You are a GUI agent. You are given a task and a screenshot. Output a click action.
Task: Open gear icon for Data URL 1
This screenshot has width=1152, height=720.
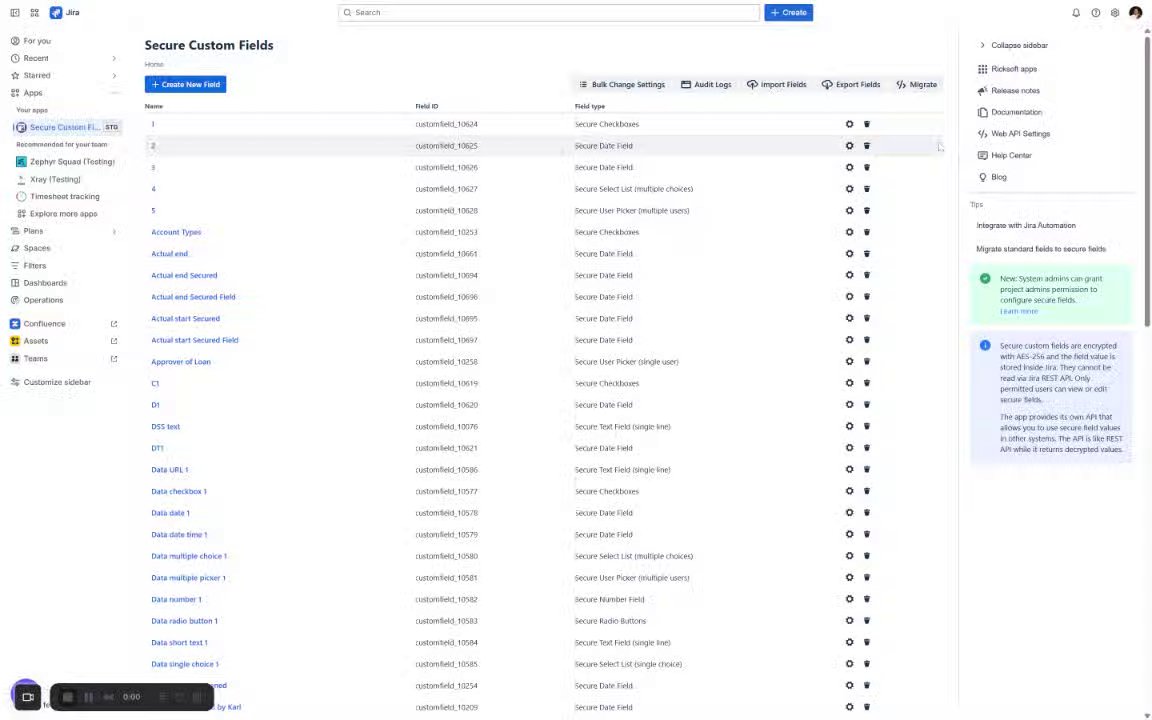[849, 469]
